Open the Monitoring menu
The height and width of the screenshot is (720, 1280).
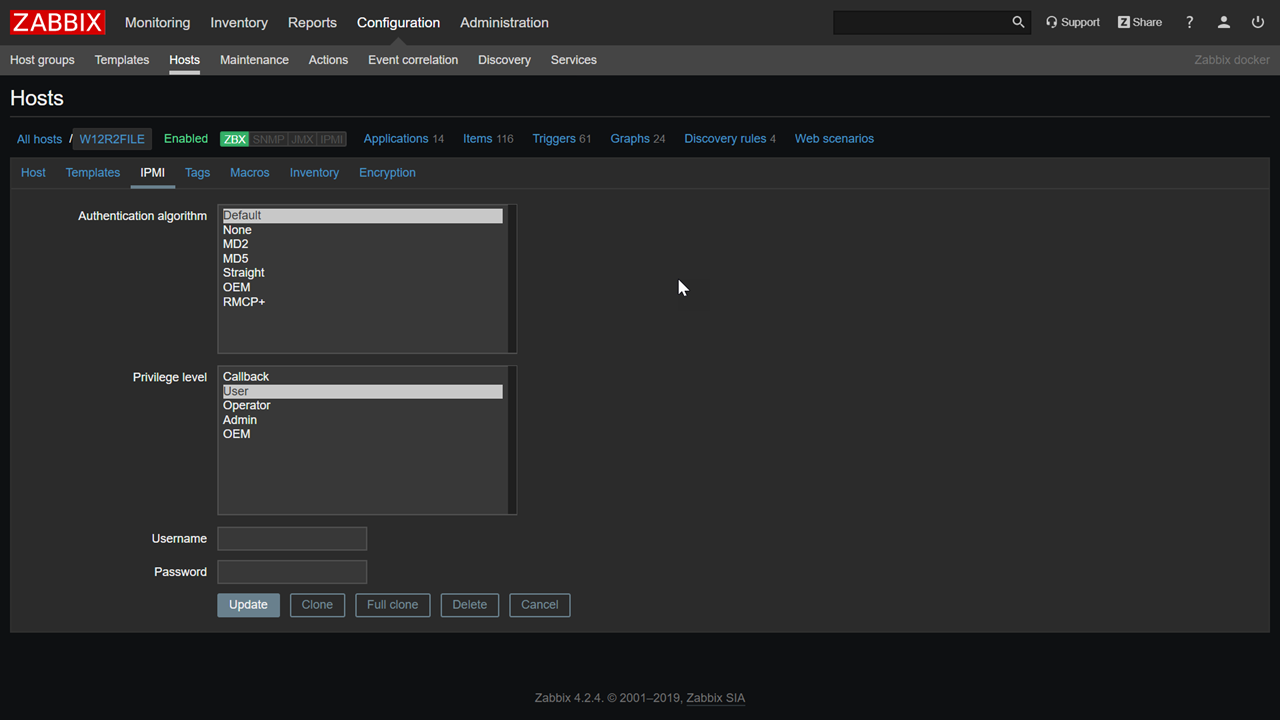tap(157, 22)
